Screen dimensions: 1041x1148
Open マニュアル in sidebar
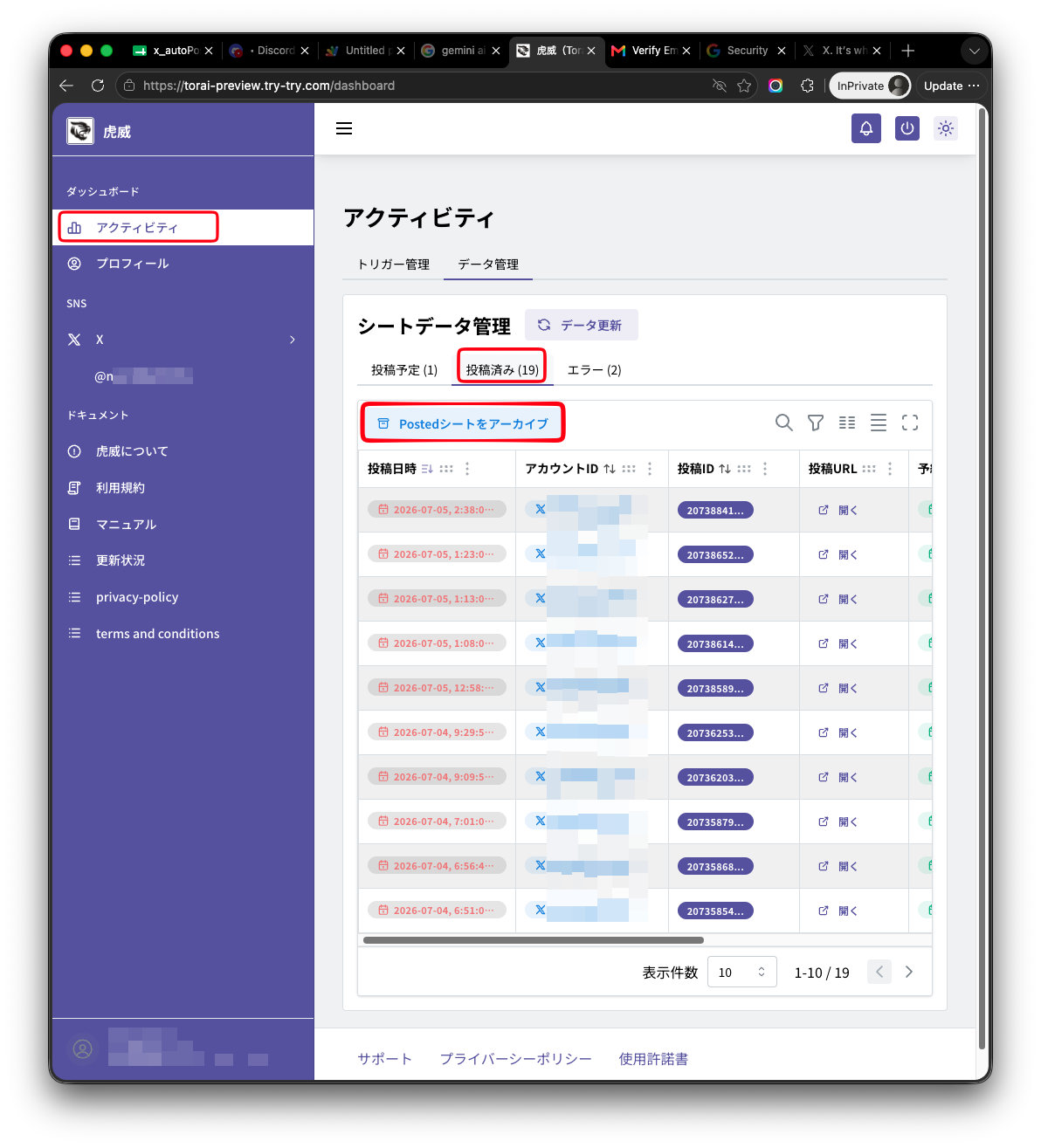coord(183,524)
